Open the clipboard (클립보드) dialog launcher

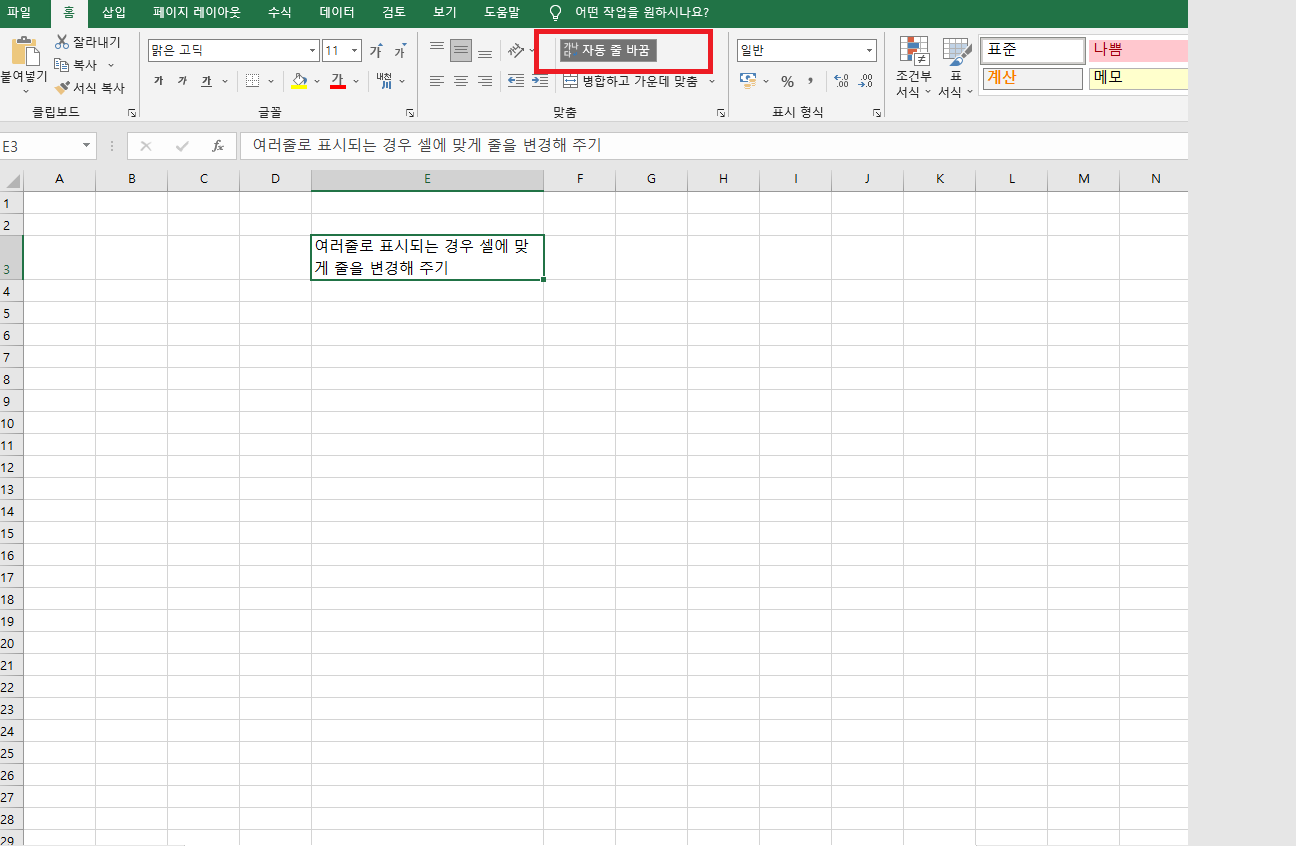131,113
